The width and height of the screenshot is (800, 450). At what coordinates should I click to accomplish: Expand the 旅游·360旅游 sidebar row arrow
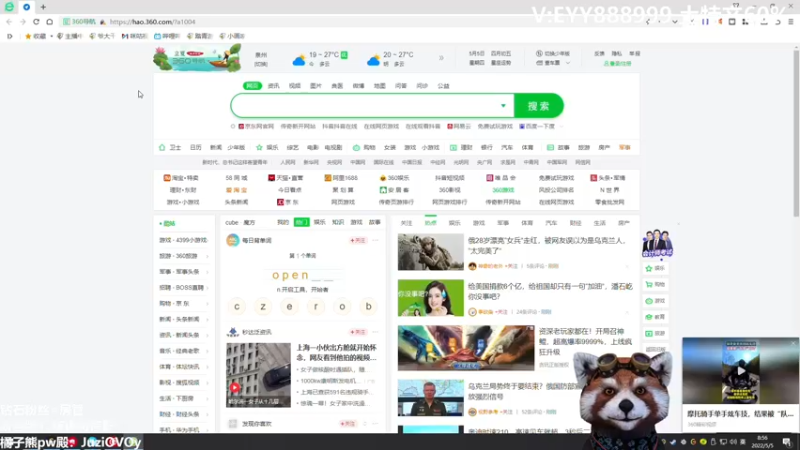point(207,256)
